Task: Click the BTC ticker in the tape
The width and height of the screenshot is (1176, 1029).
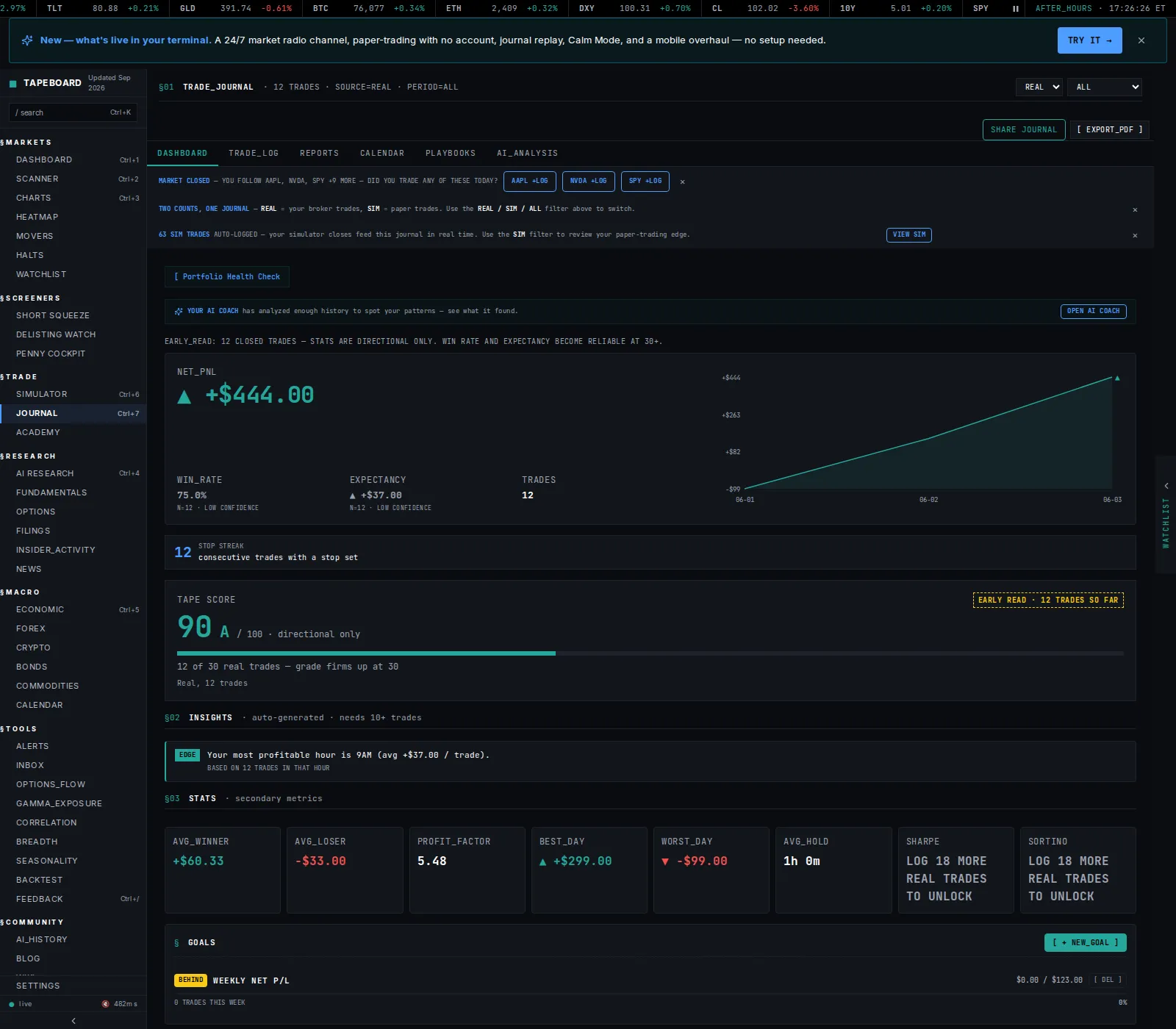Action: (369, 9)
